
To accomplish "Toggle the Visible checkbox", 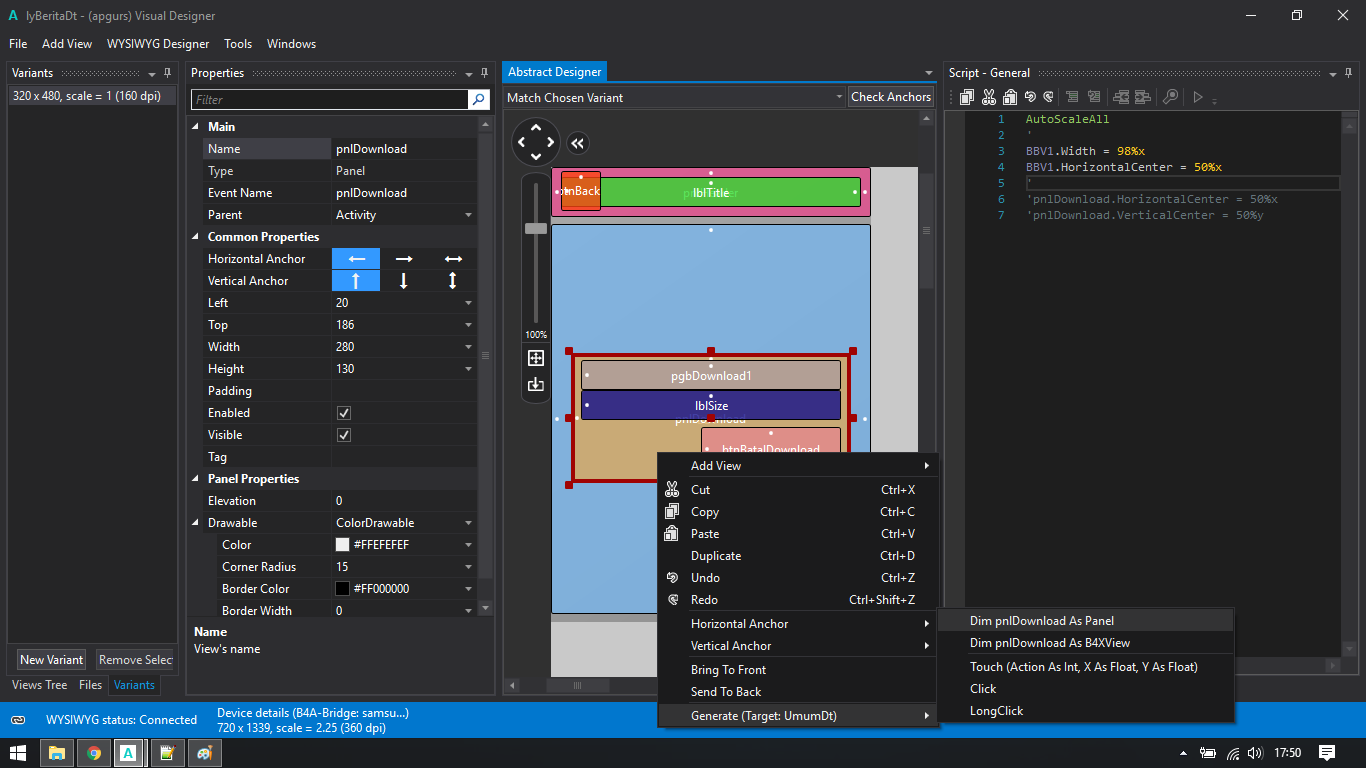I will click(x=344, y=435).
